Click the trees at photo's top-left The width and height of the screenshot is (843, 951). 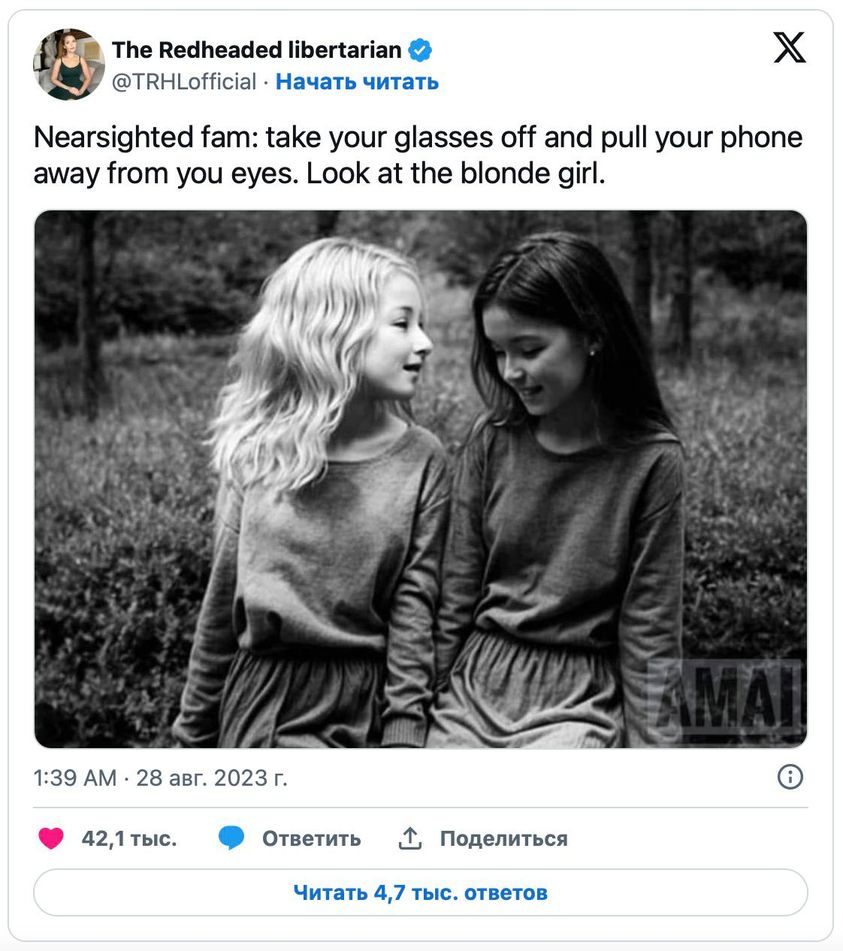pos(110,280)
